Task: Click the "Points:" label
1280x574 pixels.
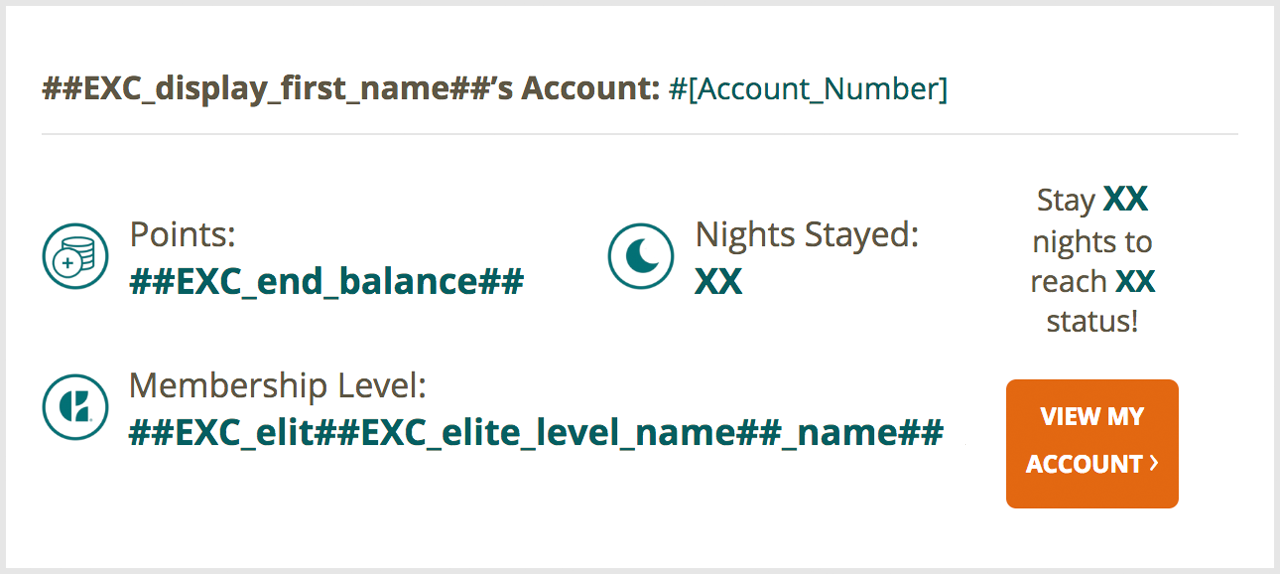Action: point(182,234)
